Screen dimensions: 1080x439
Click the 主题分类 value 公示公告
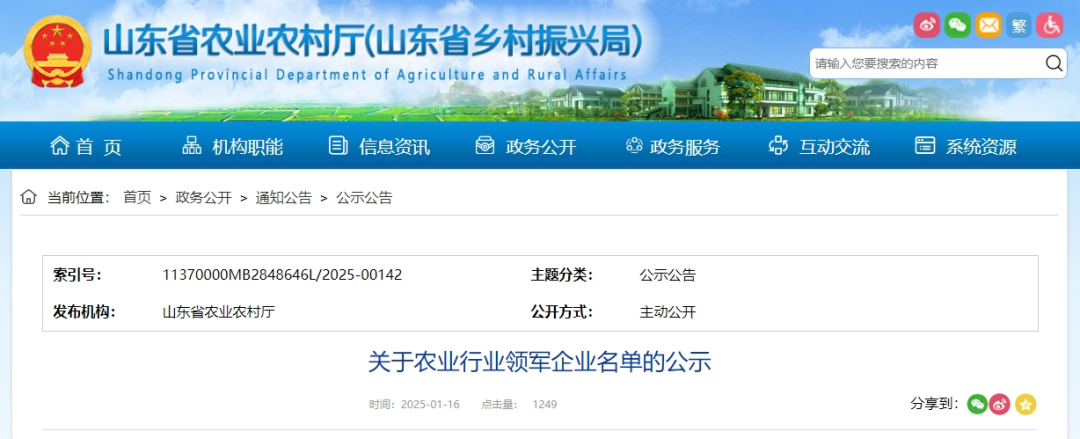tap(667, 275)
